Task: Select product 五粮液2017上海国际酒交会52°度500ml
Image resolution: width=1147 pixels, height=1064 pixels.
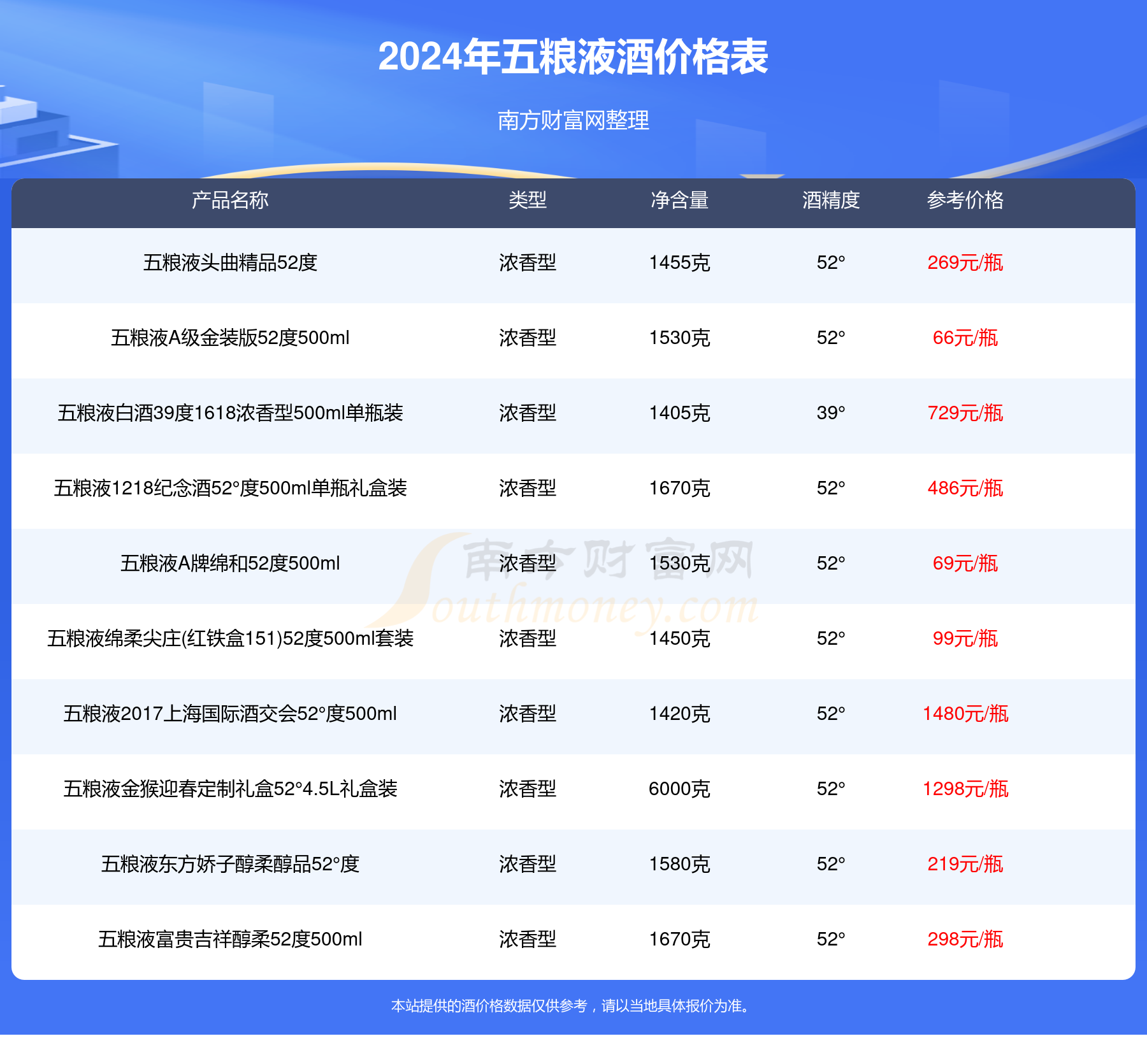Action: click(230, 714)
